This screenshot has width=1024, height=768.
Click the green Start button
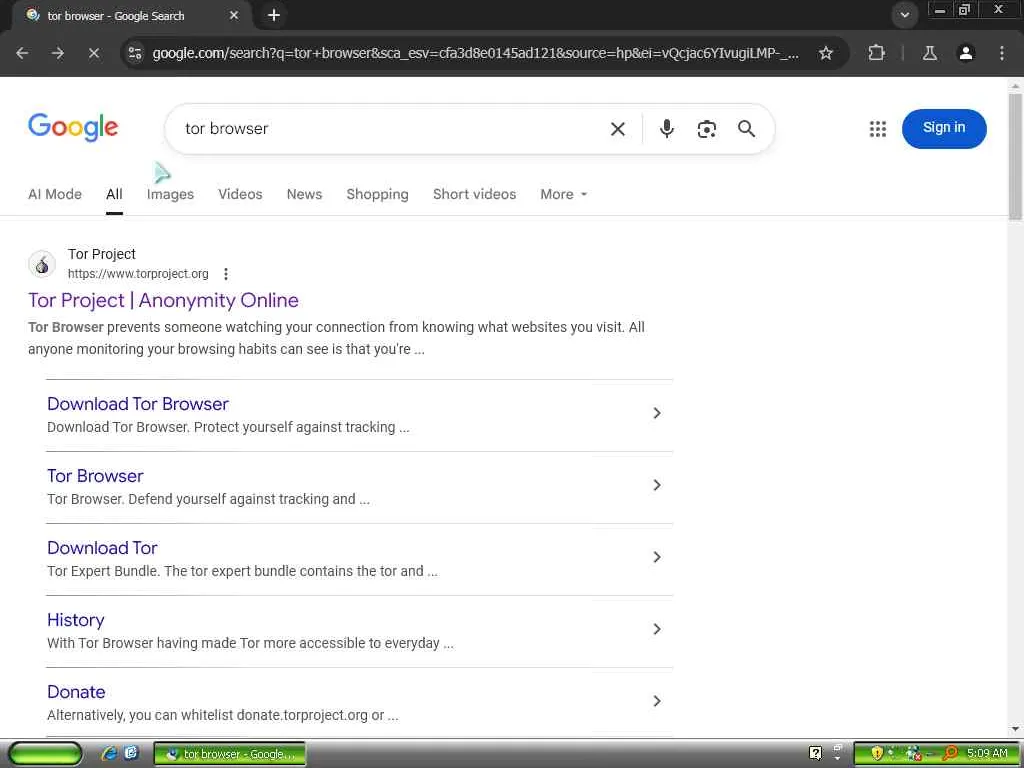coord(45,754)
